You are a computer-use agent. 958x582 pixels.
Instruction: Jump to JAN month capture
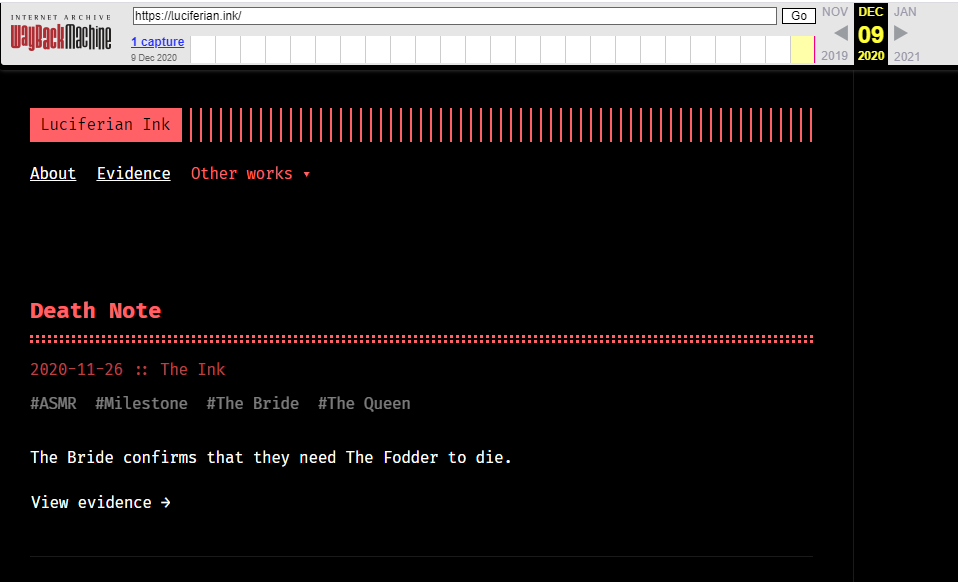pos(905,12)
